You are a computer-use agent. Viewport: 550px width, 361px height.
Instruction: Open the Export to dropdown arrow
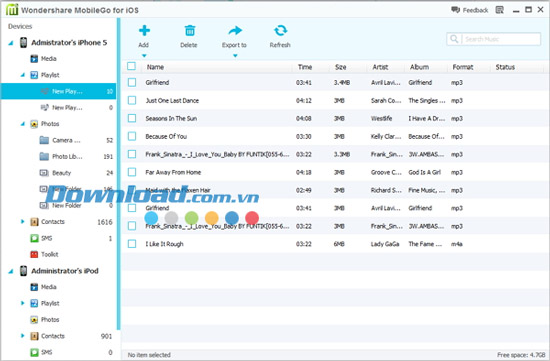235,55
